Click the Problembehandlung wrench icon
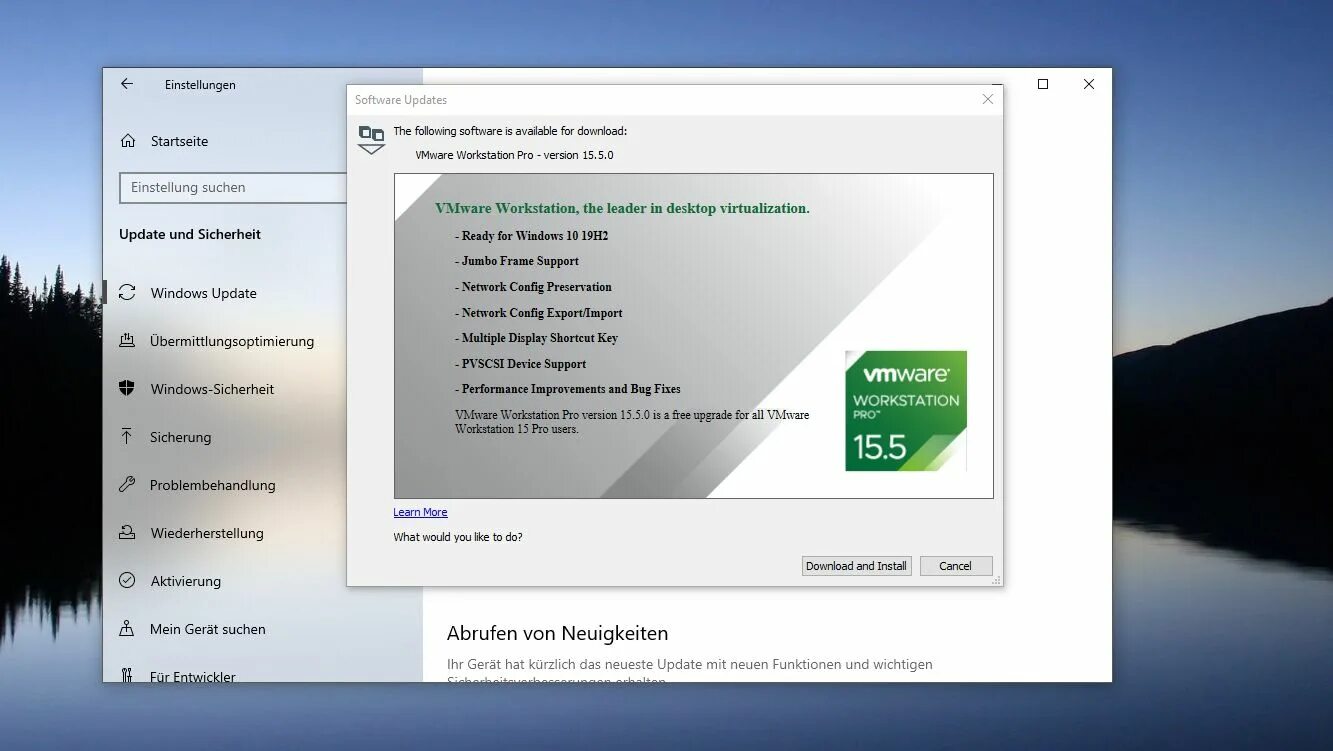Image resolution: width=1333 pixels, height=751 pixels. [127, 484]
